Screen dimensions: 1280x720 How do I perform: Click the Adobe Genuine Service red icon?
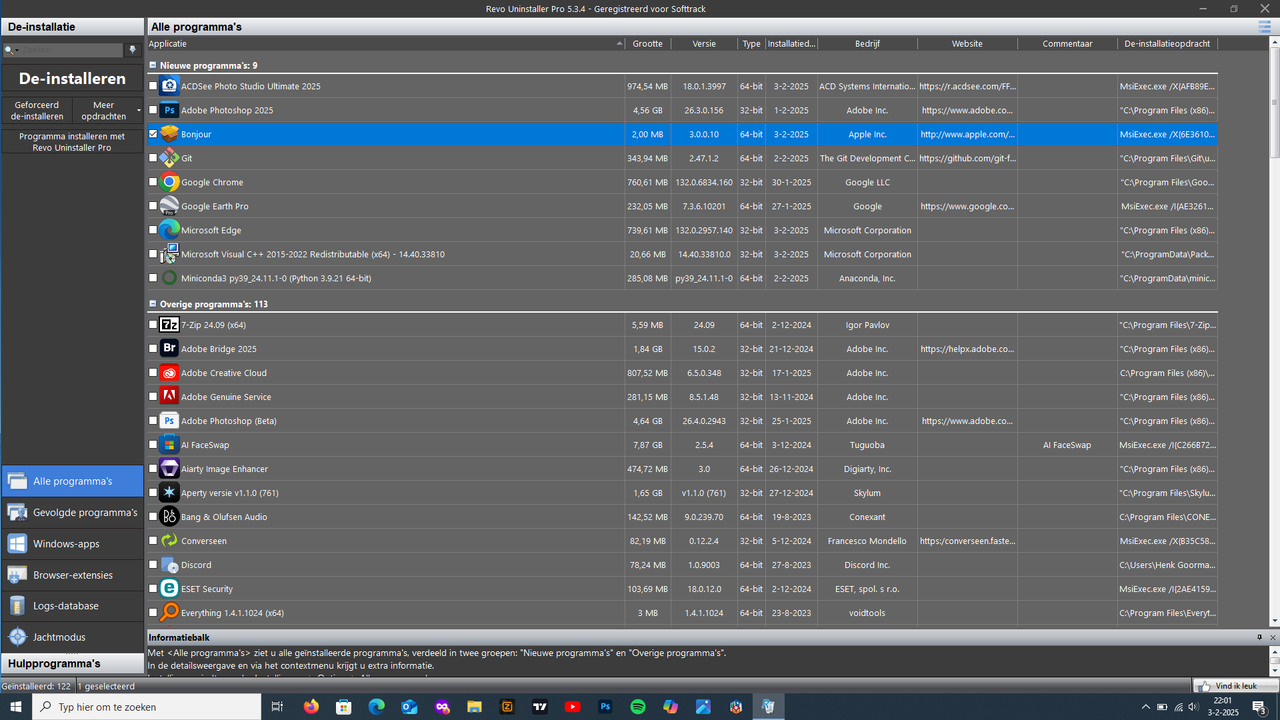point(169,397)
